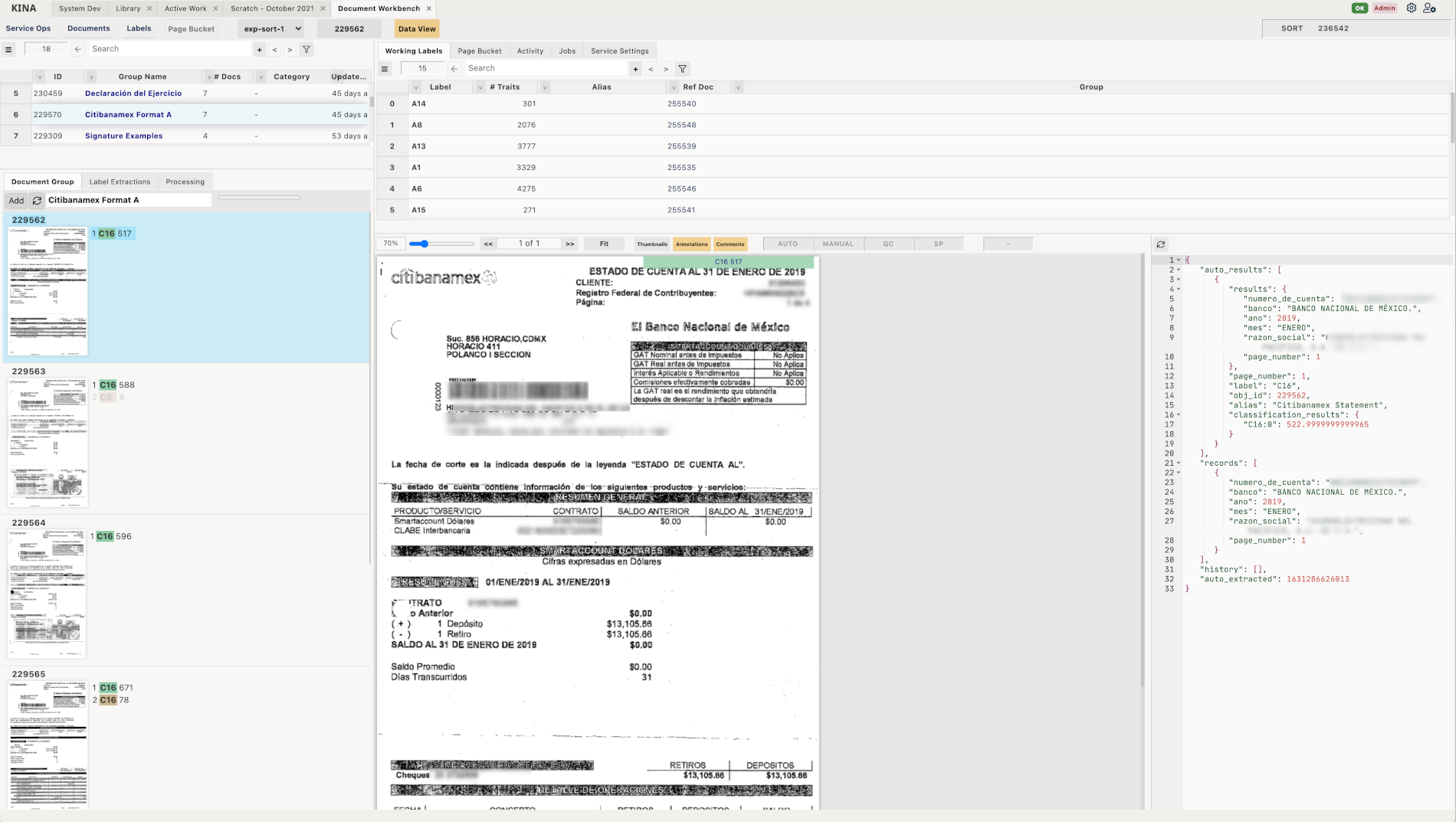Toggle the Comments overlay button

pyautogui.click(x=730, y=244)
